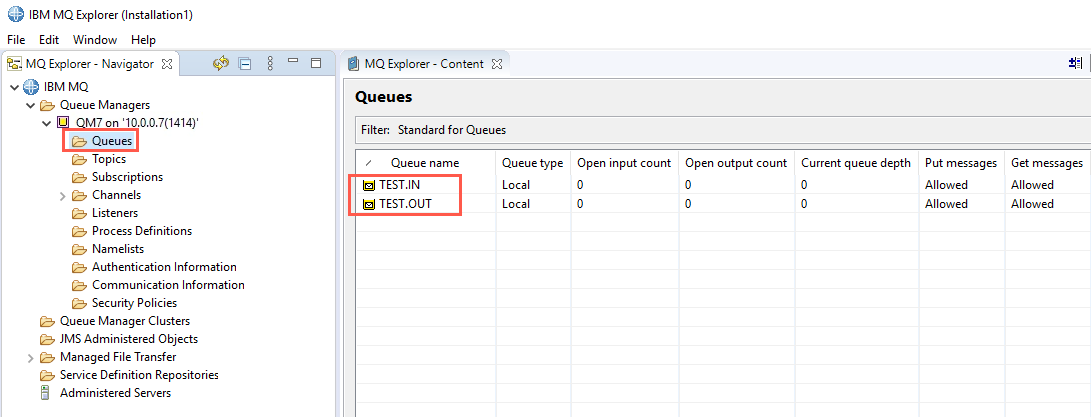Select Authentication Information in the tree
The image size is (1091, 417).
pyautogui.click(x=164, y=267)
